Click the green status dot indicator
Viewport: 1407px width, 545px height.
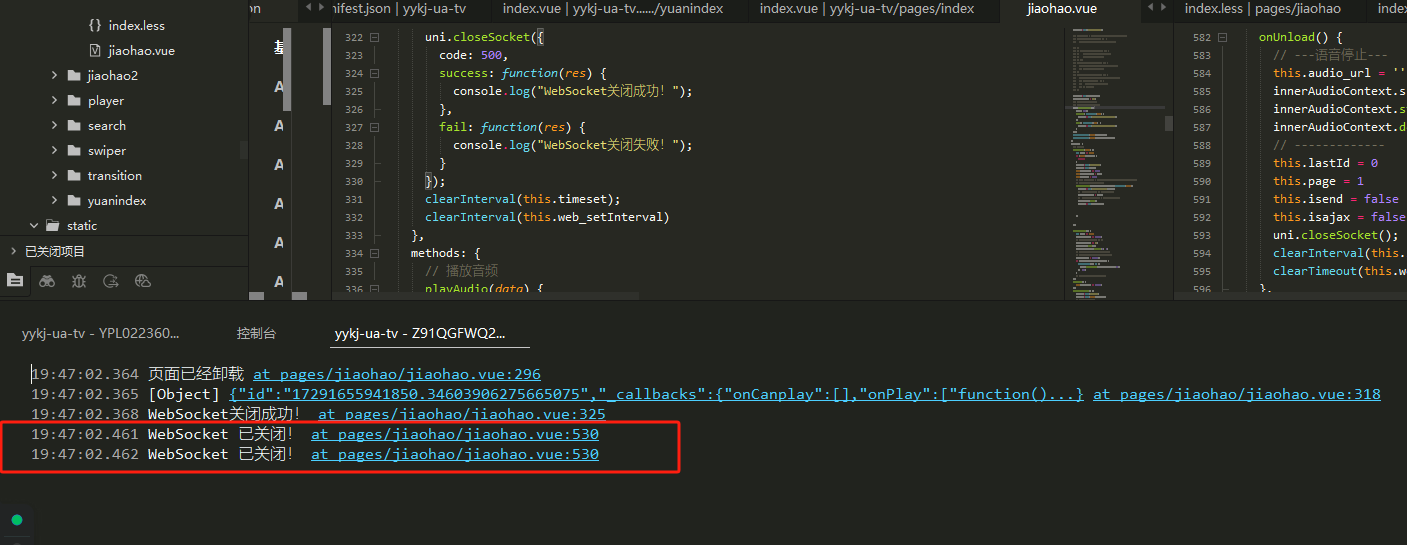pos(16,520)
